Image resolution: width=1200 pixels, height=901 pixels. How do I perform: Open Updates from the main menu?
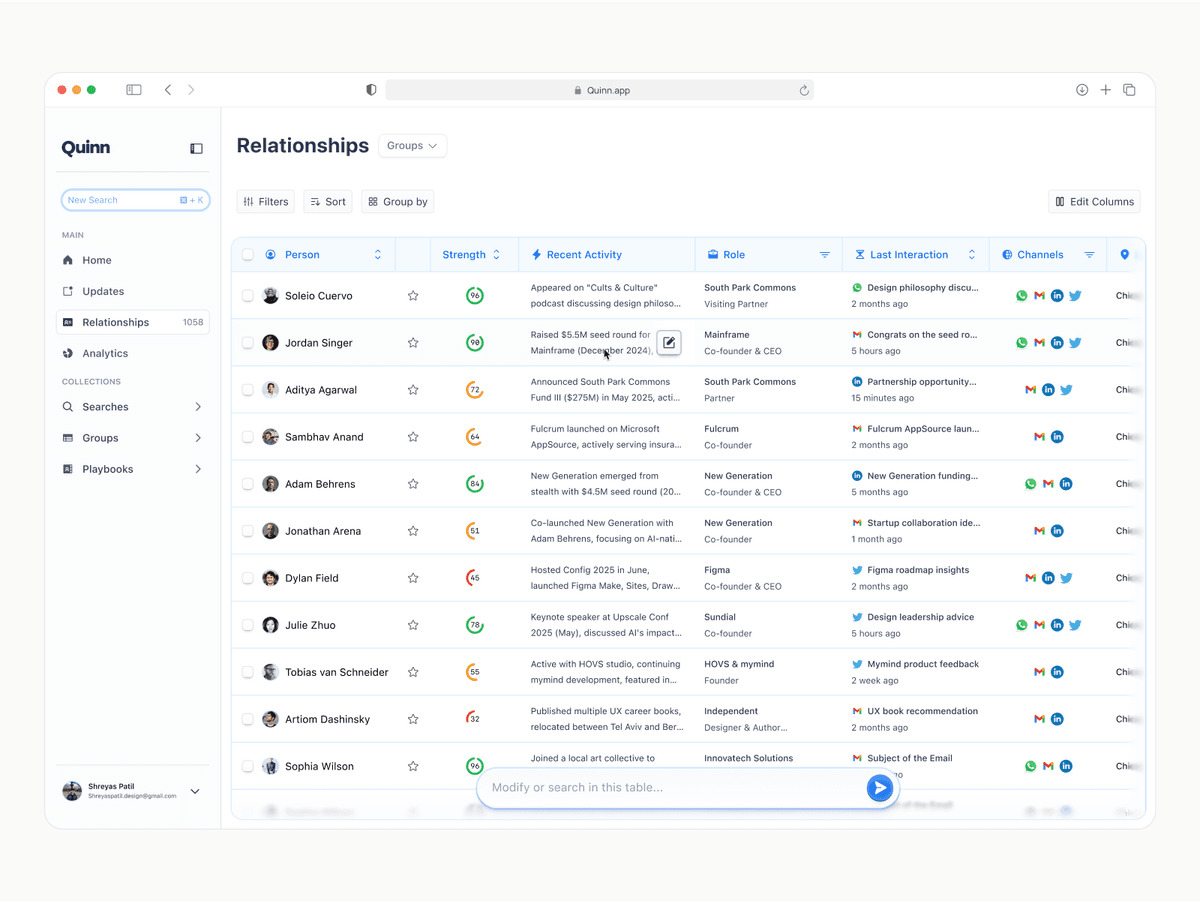pyautogui.click(x=103, y=291)
